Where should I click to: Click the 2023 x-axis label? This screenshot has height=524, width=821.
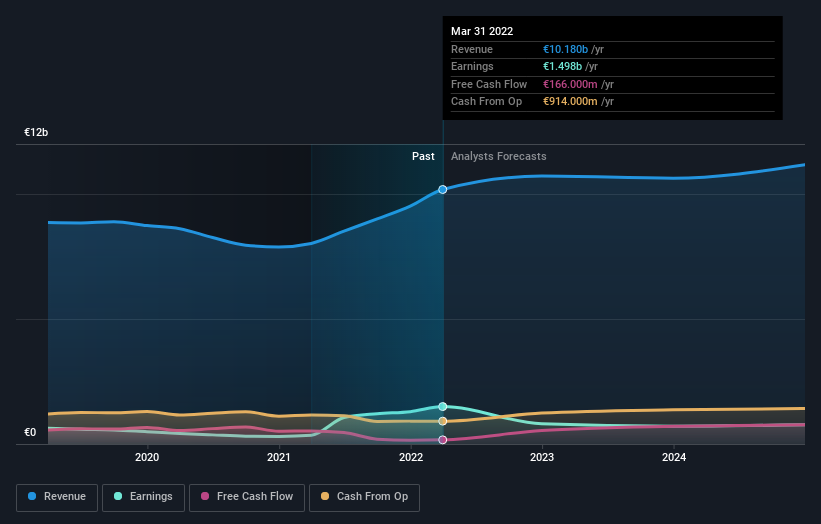pos(542,457)
